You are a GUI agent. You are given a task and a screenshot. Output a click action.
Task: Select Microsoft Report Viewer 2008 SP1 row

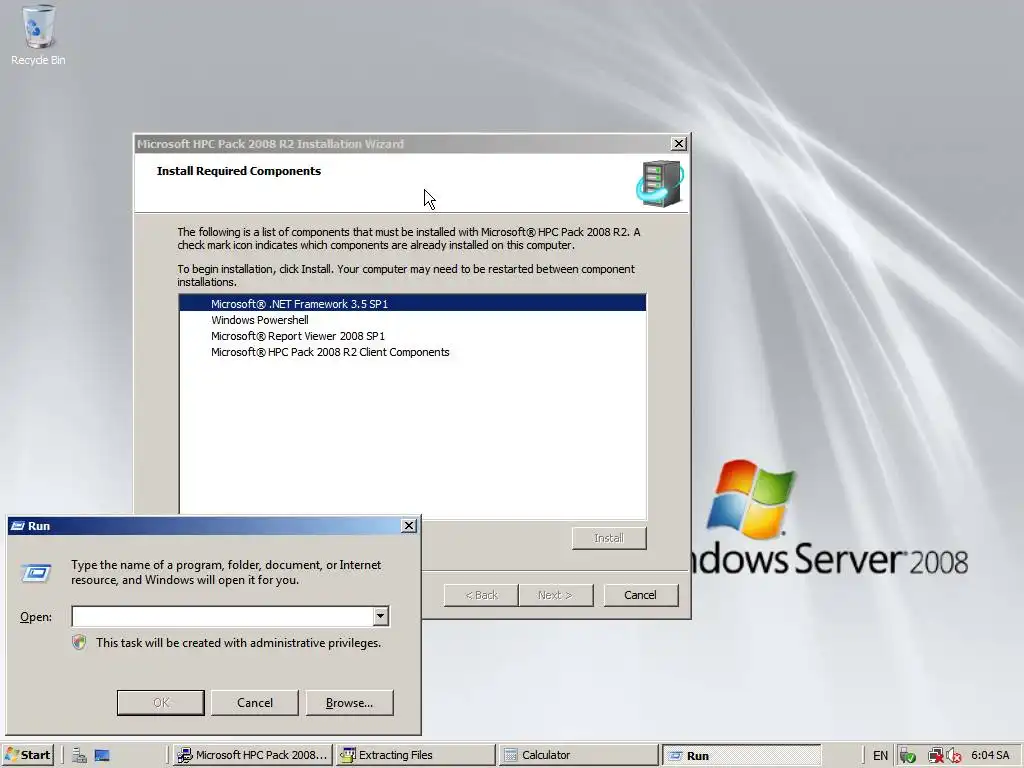coord(412,336)
